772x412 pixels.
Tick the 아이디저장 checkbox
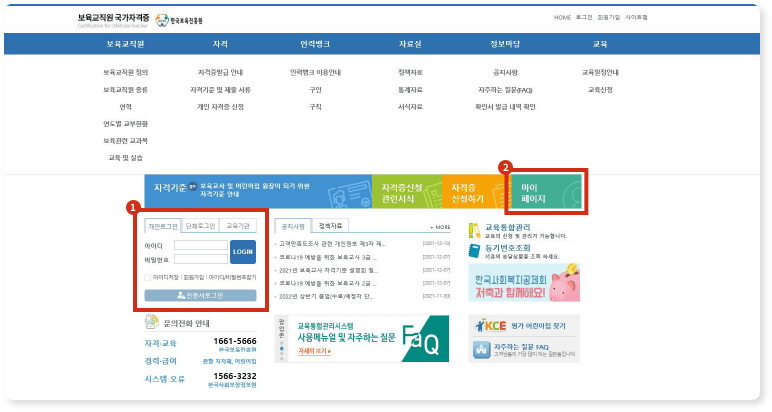pyautogui.click(x=148, y=278)
